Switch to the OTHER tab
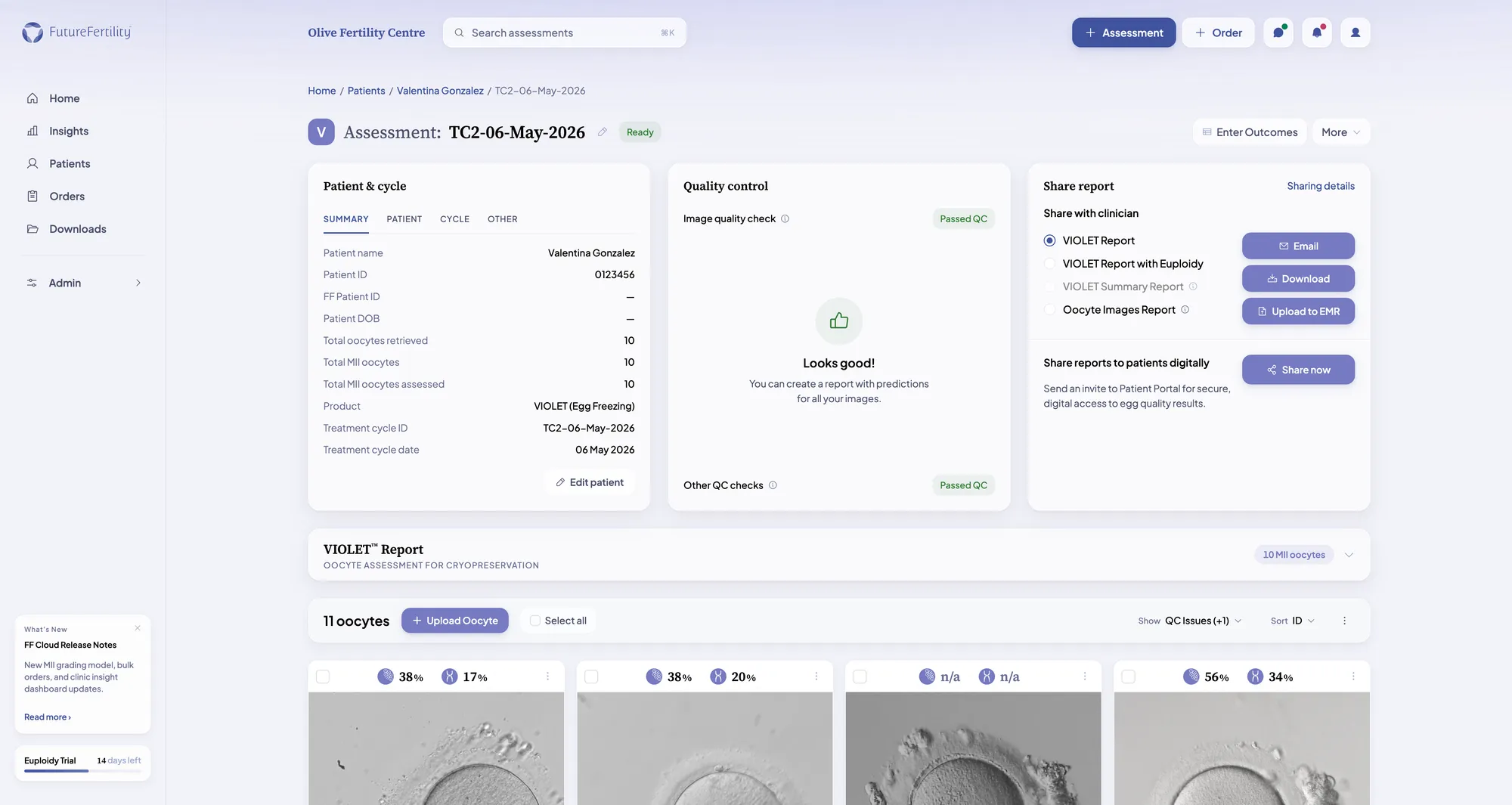Screen dimensions: 1512x805 [503, 219]
